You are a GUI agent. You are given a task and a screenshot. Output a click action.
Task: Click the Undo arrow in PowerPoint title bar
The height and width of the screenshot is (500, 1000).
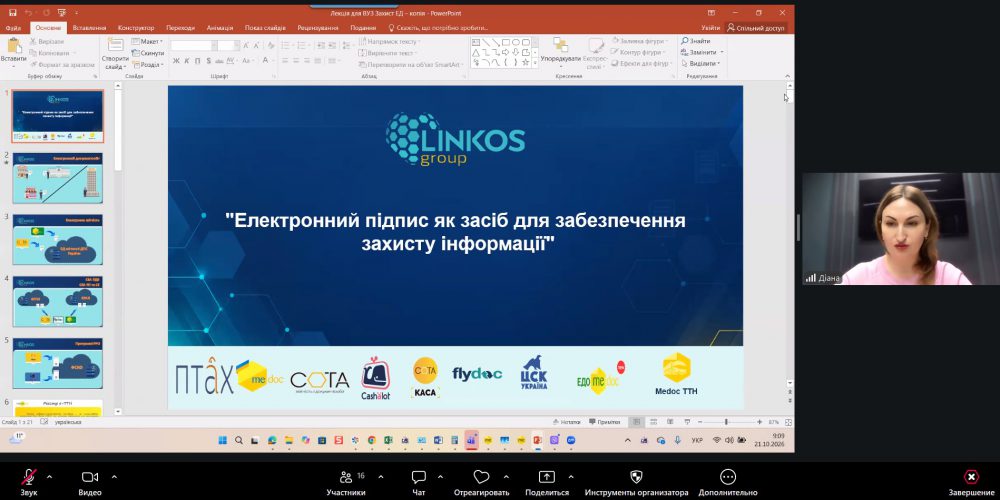29,13
